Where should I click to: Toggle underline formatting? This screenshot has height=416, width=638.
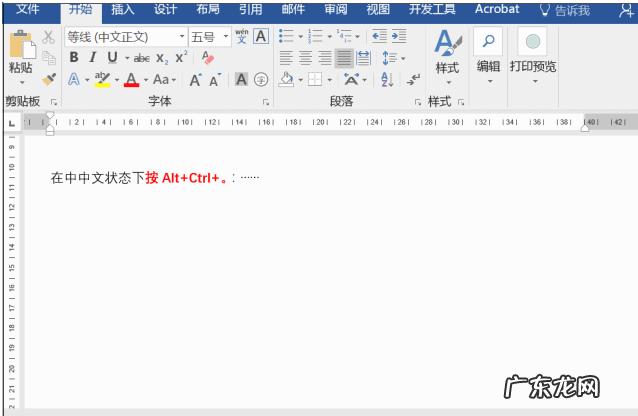pos(112,58)
